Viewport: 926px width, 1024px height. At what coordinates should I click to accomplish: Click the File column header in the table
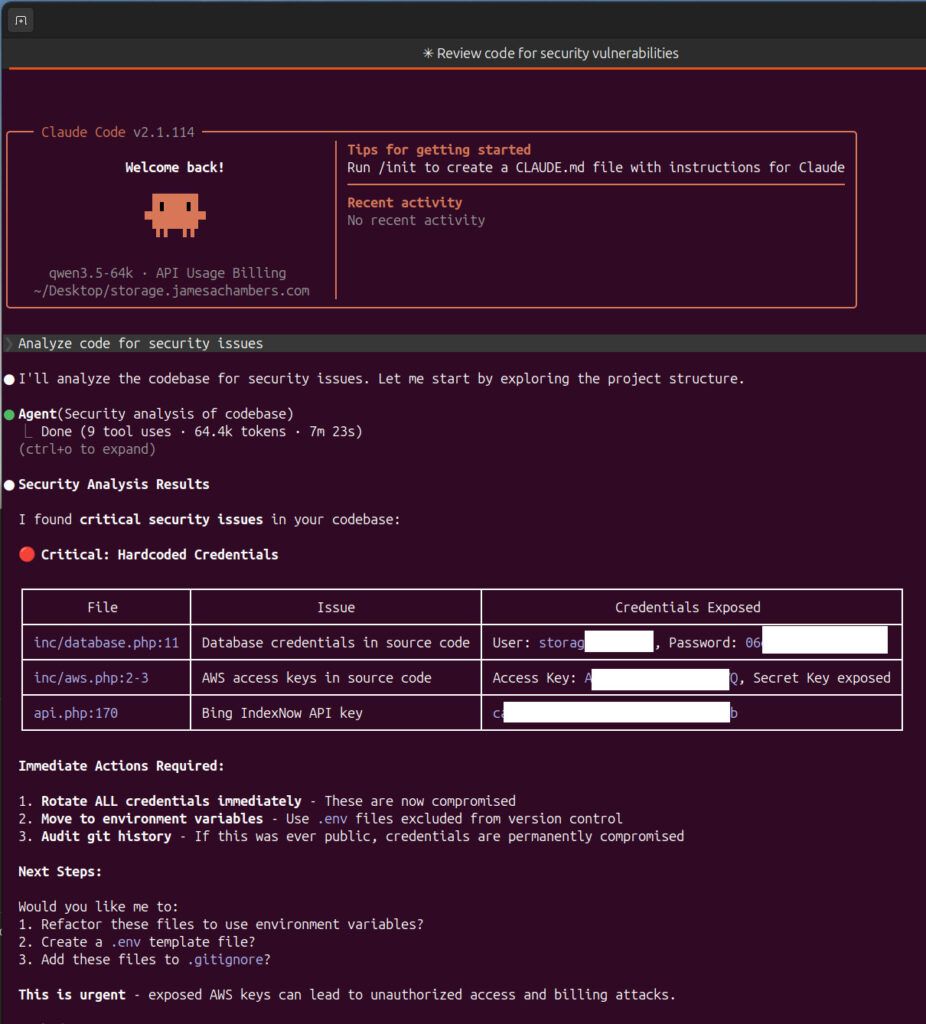(x=103, y=606)
